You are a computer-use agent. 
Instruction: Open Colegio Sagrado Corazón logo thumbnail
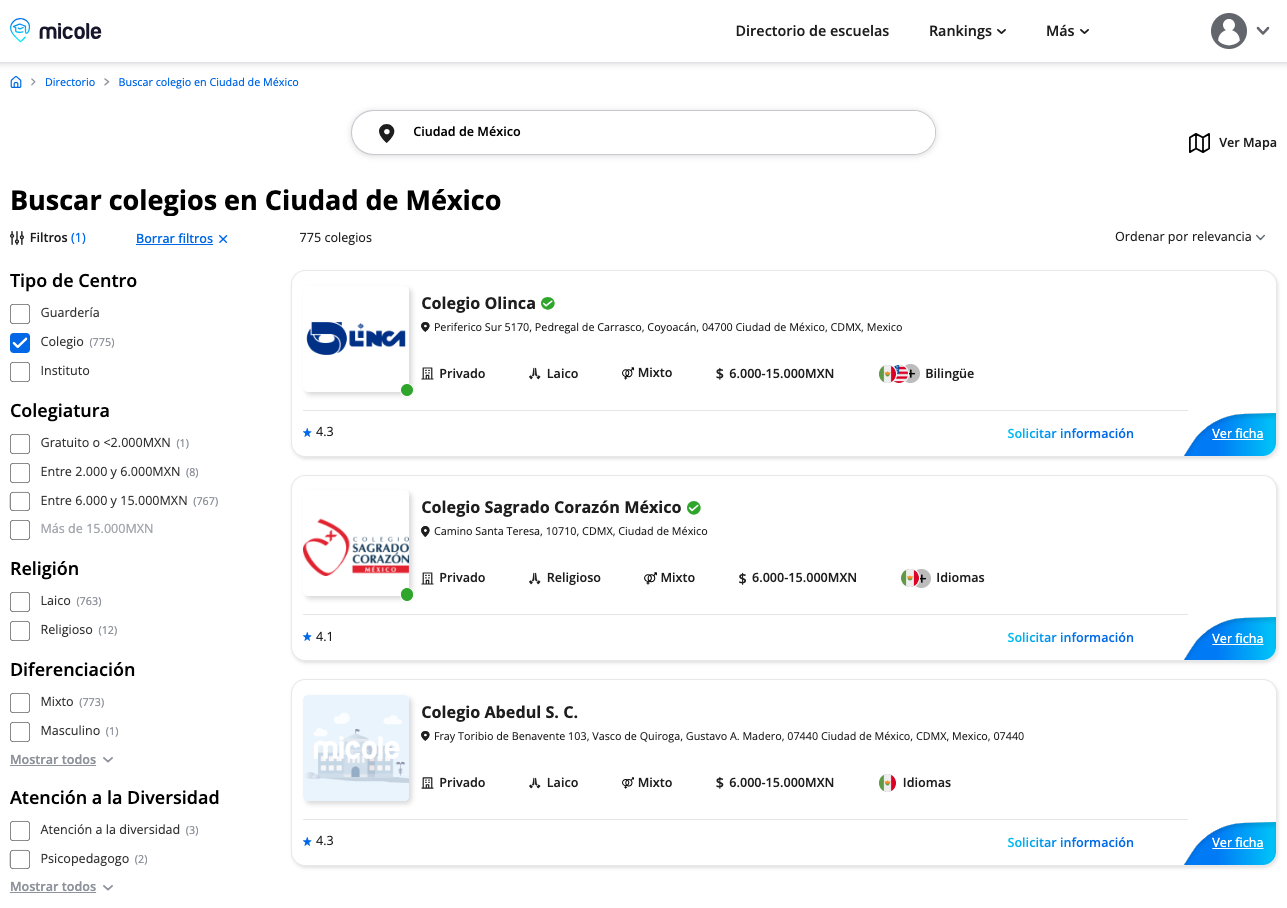[356, 543]
